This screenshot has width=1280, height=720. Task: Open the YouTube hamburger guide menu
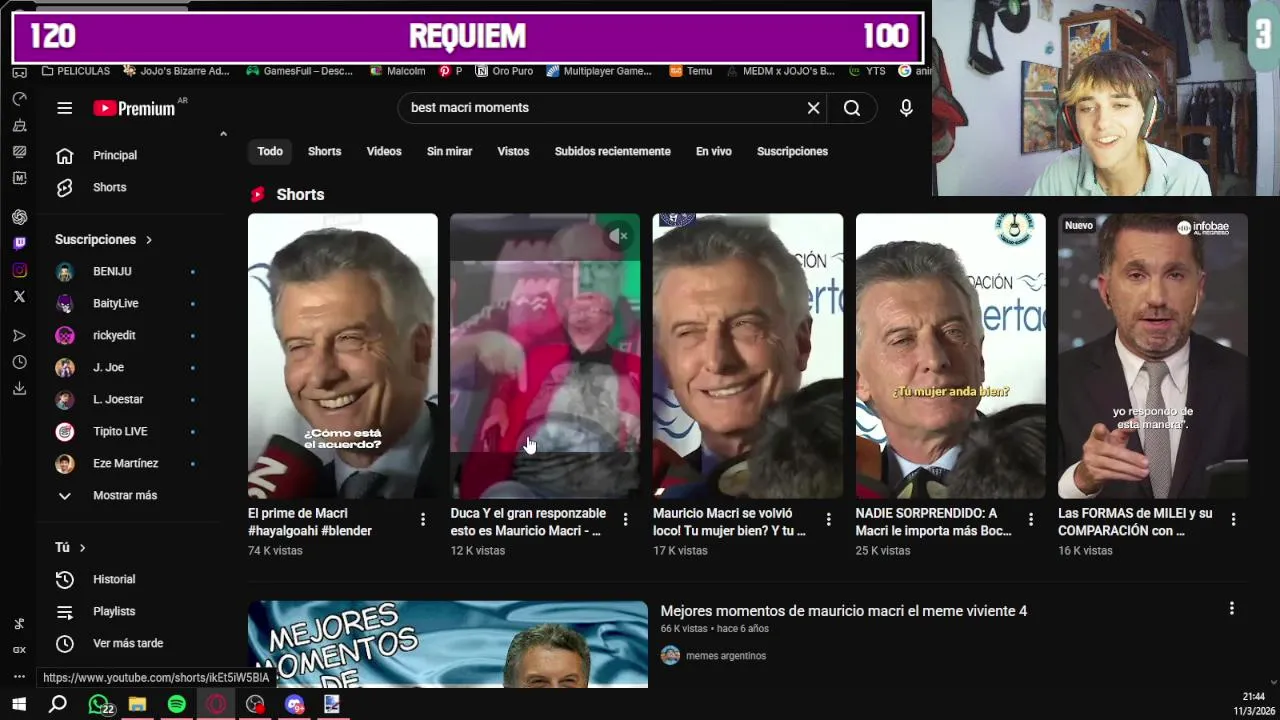click(x=65, y=108)
